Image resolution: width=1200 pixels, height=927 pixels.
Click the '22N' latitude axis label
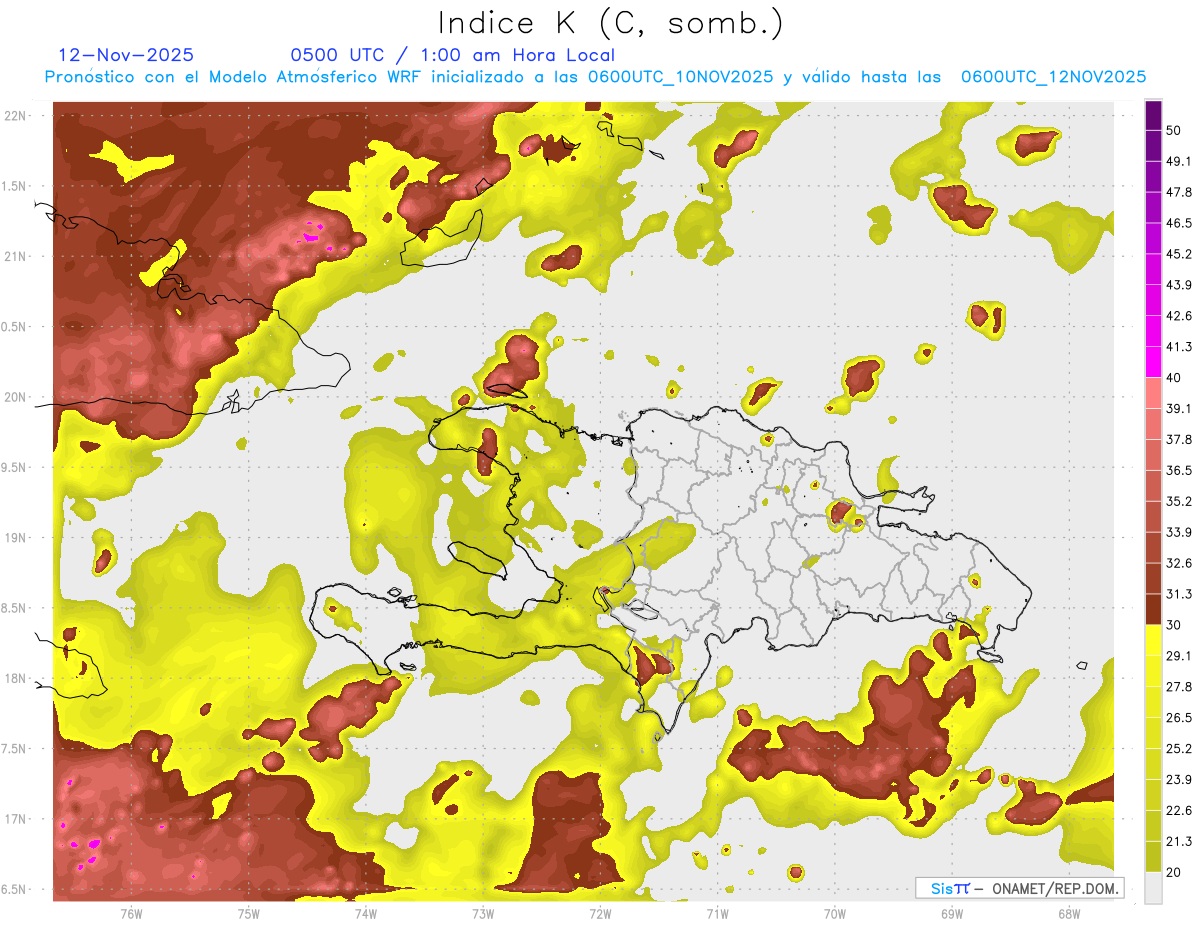(17, 115)
